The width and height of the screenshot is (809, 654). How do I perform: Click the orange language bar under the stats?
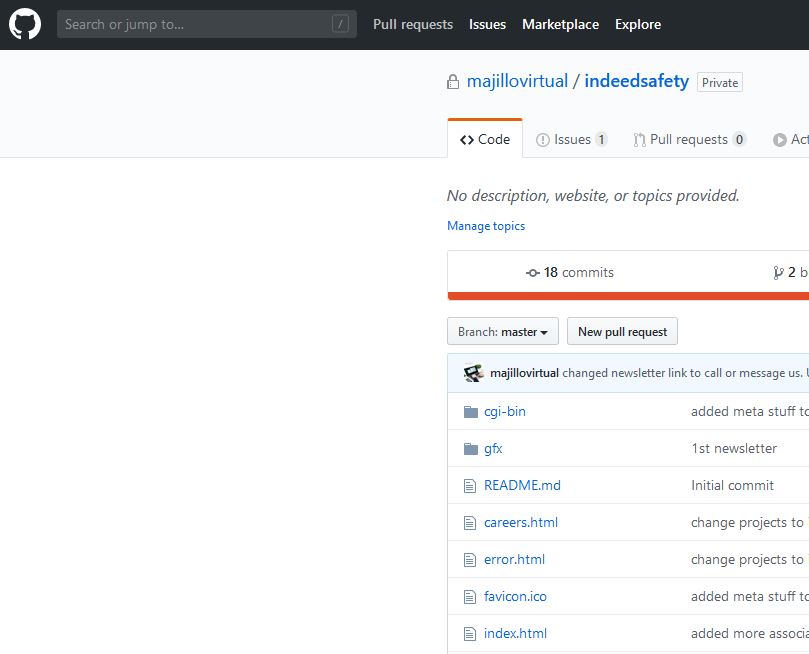pos(628,296)
